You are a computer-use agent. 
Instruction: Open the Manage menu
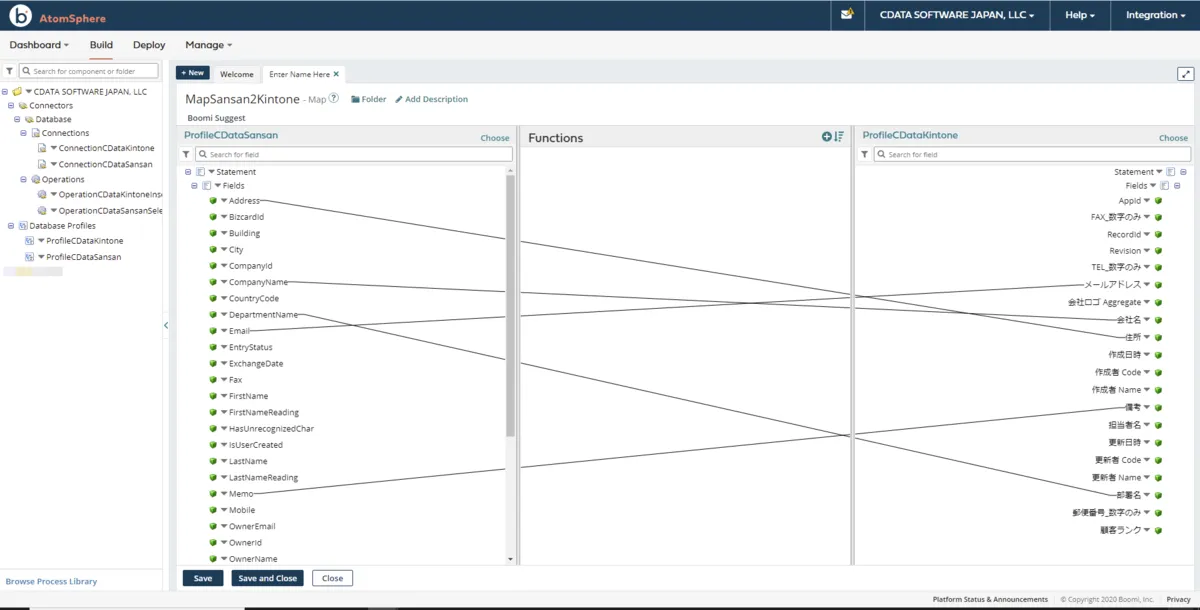tap(208, 45)
